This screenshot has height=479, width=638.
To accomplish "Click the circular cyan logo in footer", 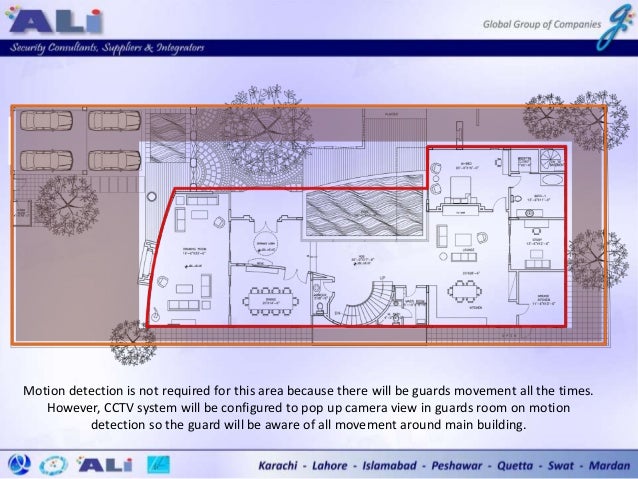I will [54, 465].
